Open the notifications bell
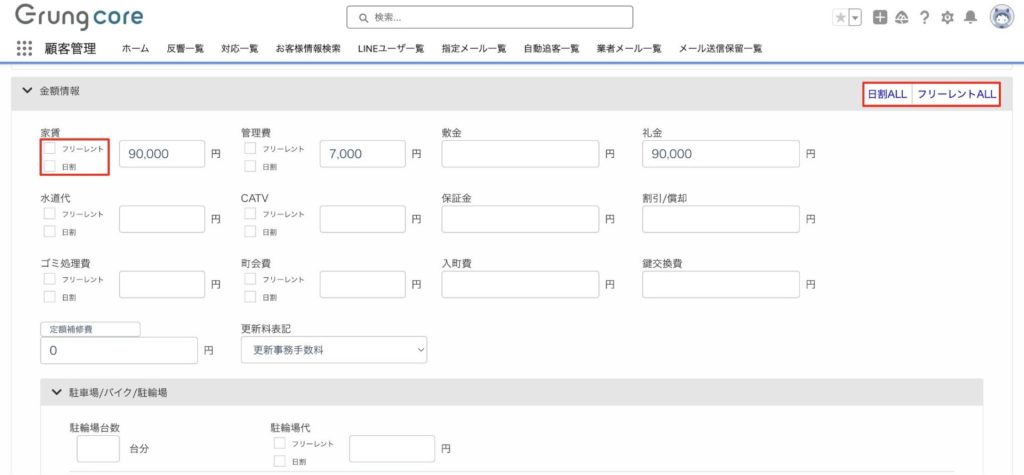 click(x=970, y=17)
